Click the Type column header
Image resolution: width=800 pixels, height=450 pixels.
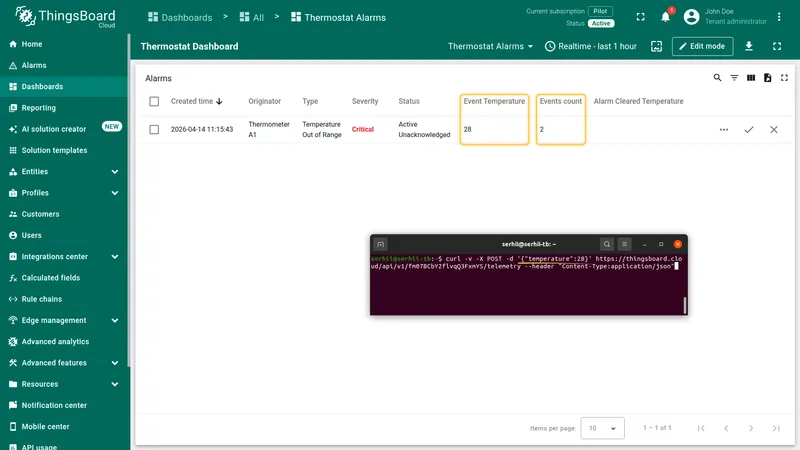(x=310, y=102)
